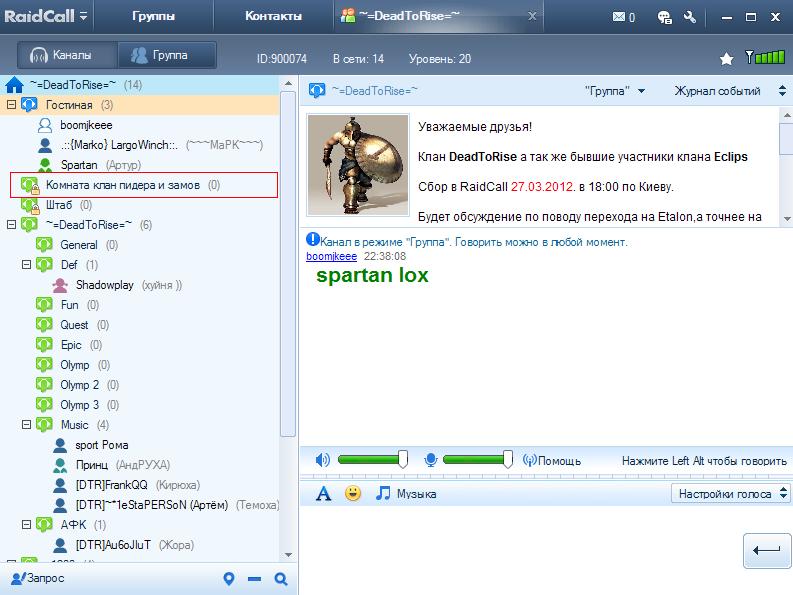Click the Olymp 2 channel icon
Viewport: 793px width, 595px height.
44,385
